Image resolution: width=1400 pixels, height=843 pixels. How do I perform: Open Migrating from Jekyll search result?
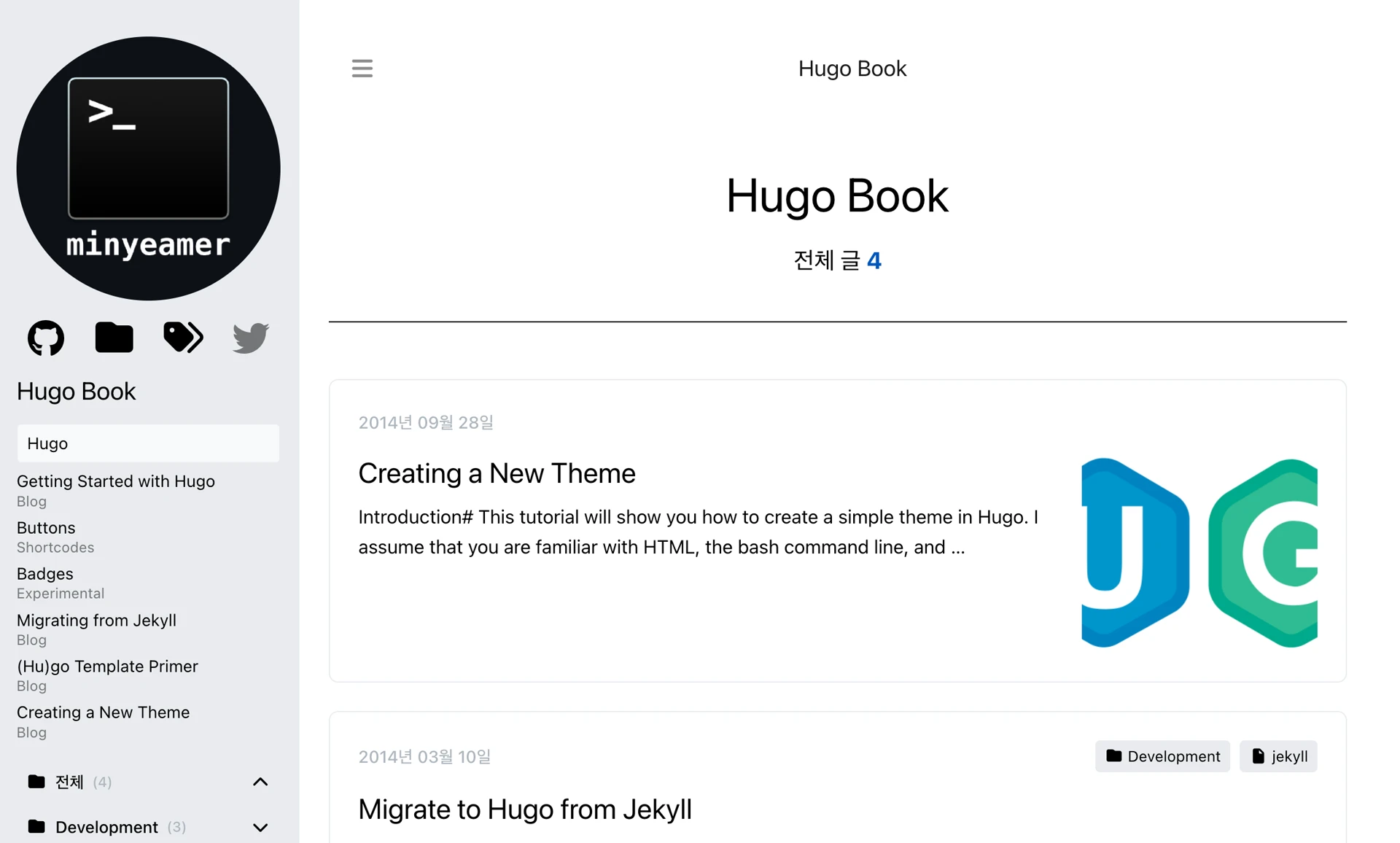pyautogui.click(x=96, y=620)
